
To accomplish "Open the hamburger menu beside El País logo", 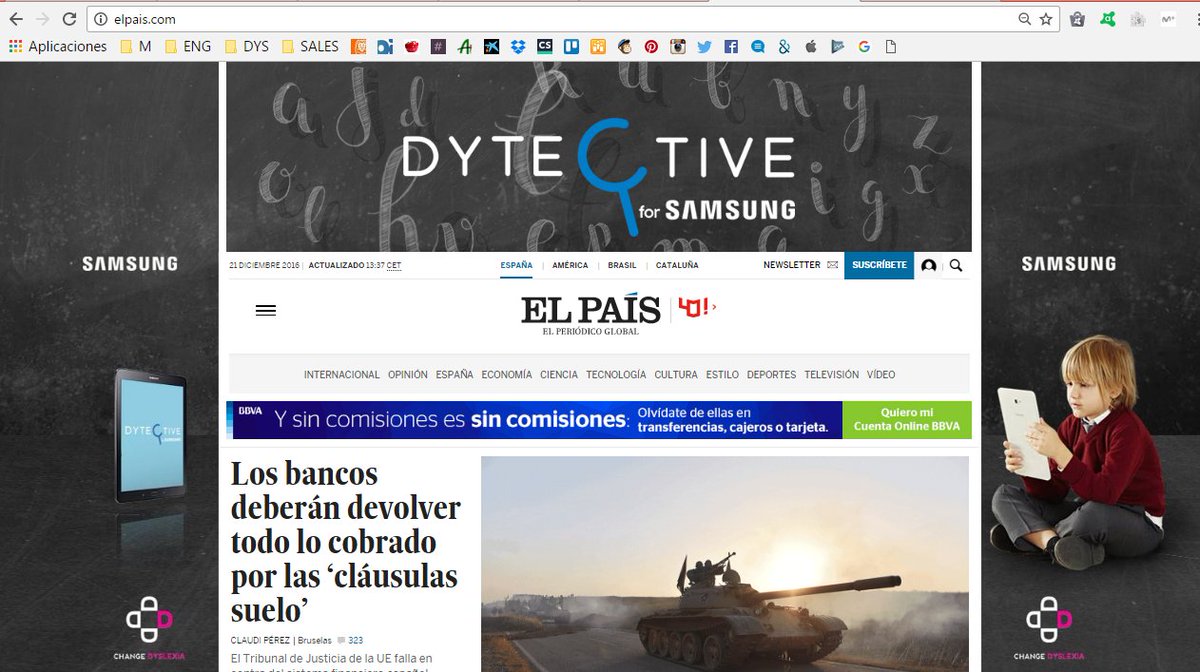I will (265, 310).
